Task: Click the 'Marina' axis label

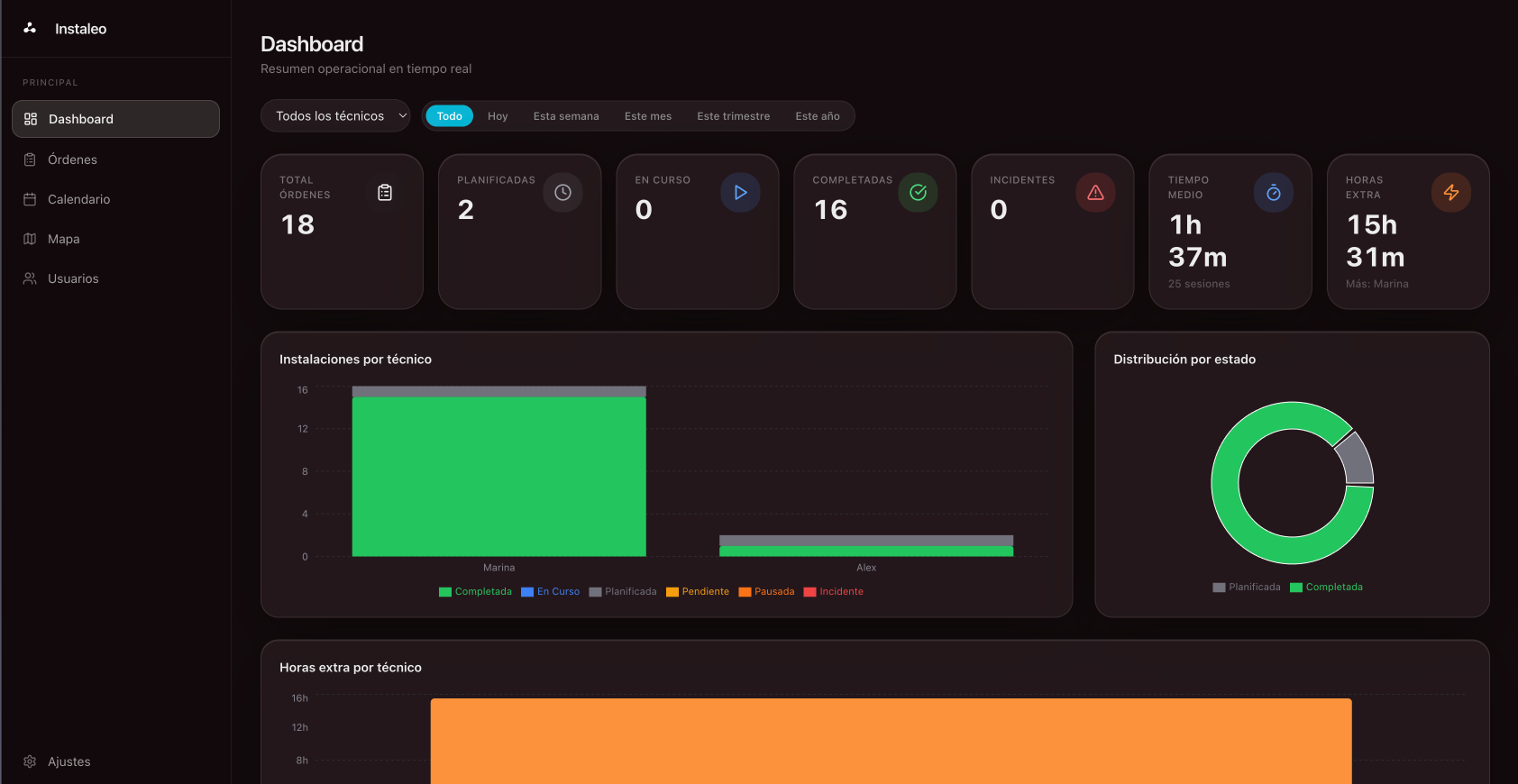Action: 498,568
